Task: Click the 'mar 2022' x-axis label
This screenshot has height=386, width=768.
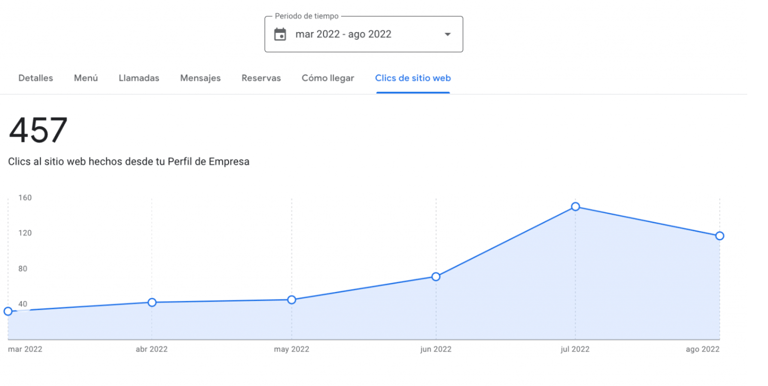Action: 25,349
